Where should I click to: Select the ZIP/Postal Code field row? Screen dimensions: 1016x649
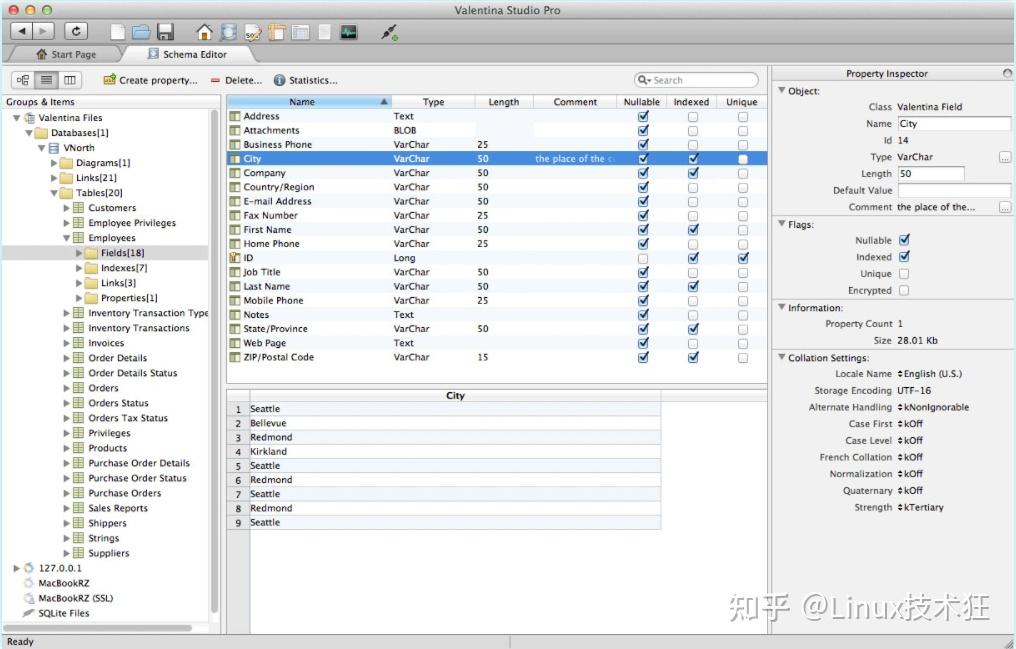(x=496, y=357)
